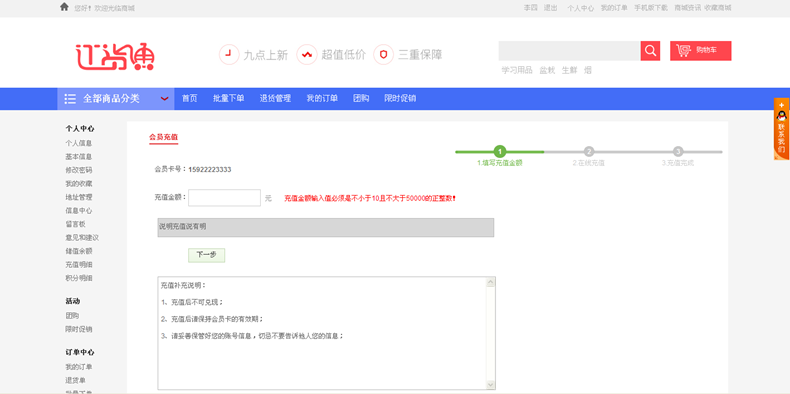Screen dimensions: 790x394
Task: Open the 购物车 shopping cart button
Action: point(700,51)
